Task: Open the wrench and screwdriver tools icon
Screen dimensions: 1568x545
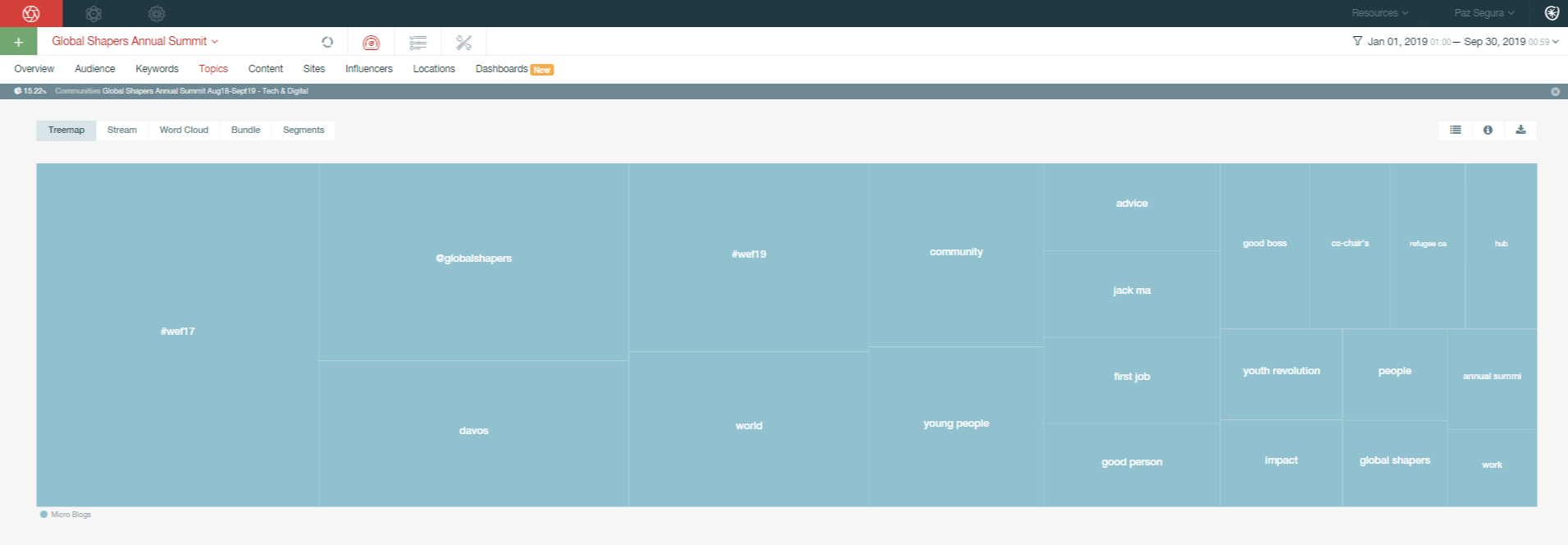Action: click(463, 42)
